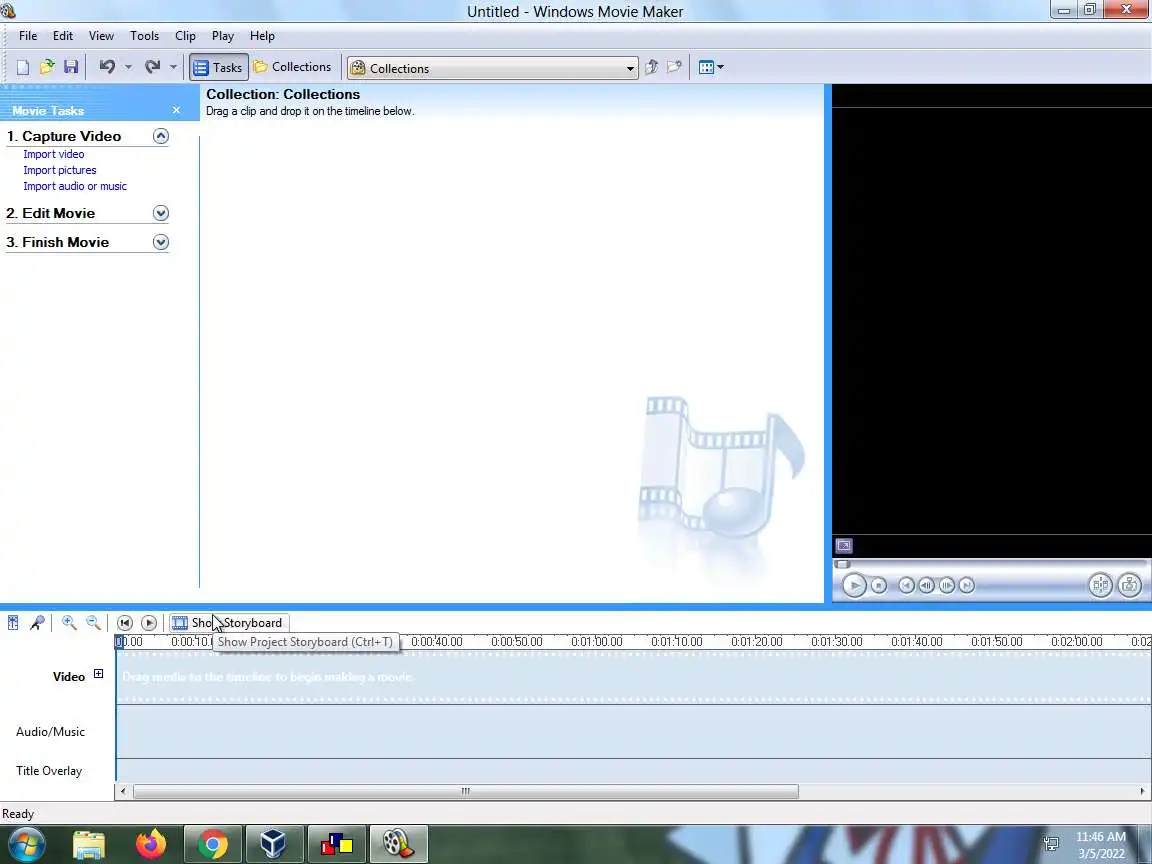Open the redo history dropdown arrow
The image size is (1152, 864).
click(173, 68)
